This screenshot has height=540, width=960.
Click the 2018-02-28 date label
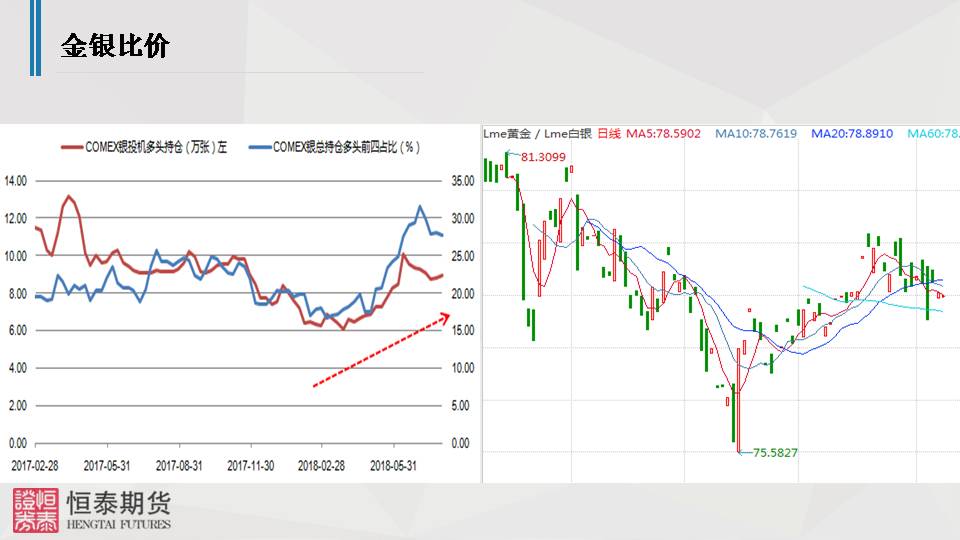click(321, 466)
